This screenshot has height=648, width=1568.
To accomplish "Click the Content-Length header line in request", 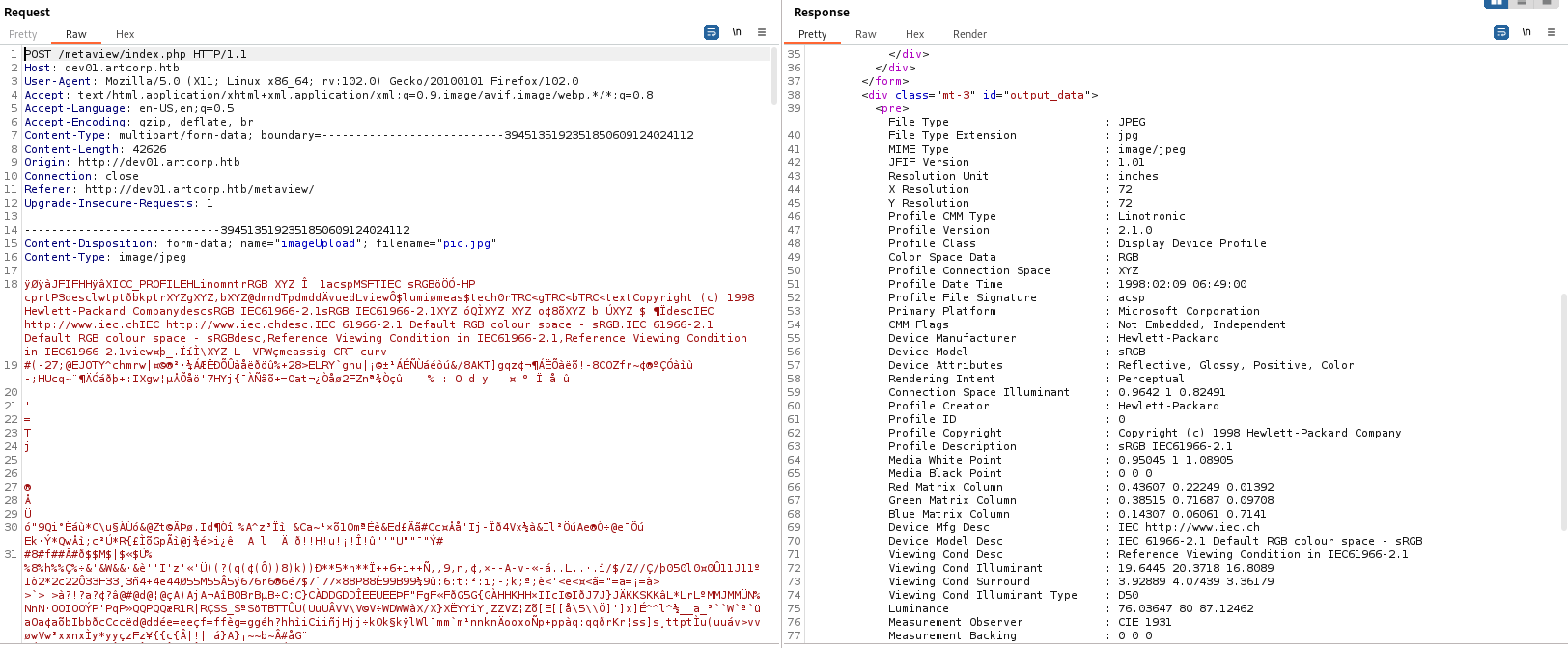I will tap(96, 149).
